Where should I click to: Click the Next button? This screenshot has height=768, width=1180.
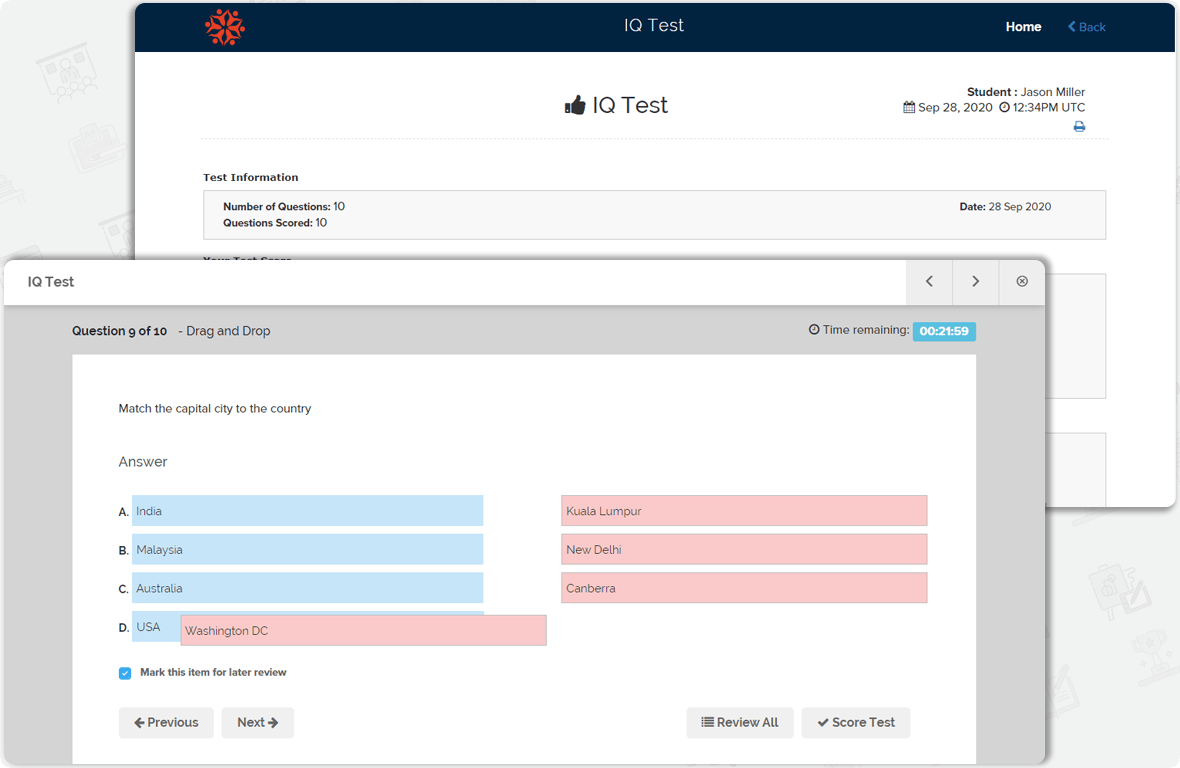(x=257, y=723)
